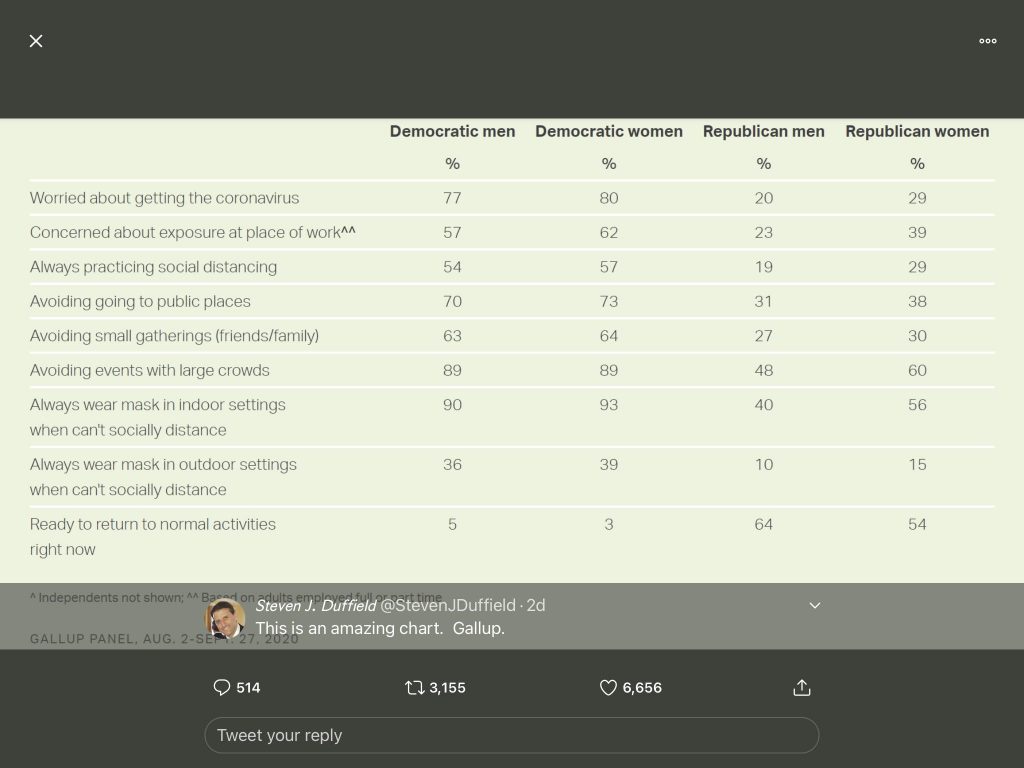Viewport: 1024px width, 768px height.
Task: Open the share tweet icon
Action: [x=801, y=687]
